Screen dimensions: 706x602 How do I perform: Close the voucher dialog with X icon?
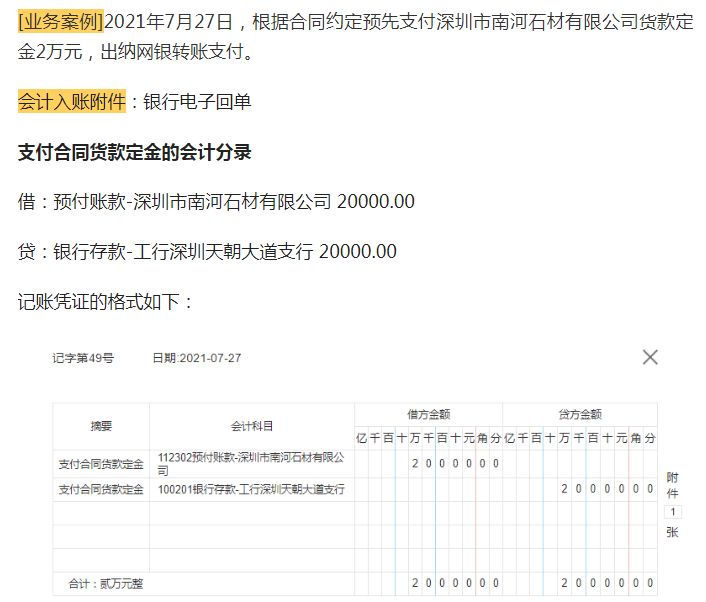[650, 358]
